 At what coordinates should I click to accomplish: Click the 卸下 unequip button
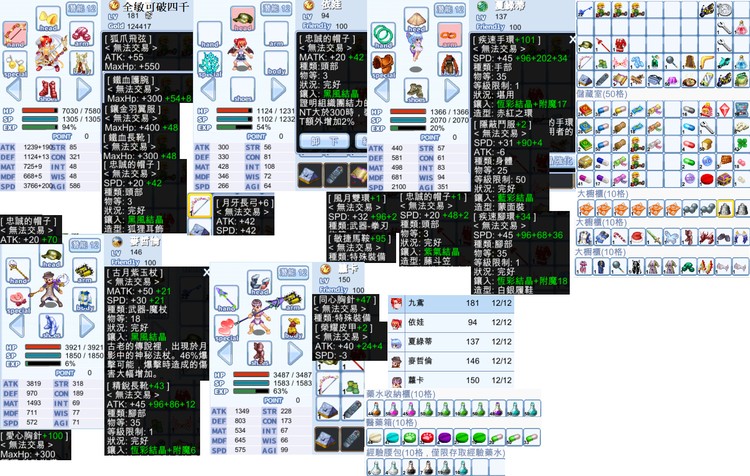[x=325, y=142]
